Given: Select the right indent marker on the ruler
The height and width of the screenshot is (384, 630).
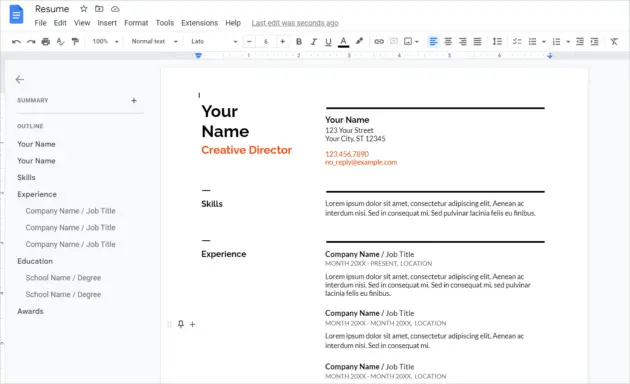Looking at the screenshot, I should [x=550, y=56].
